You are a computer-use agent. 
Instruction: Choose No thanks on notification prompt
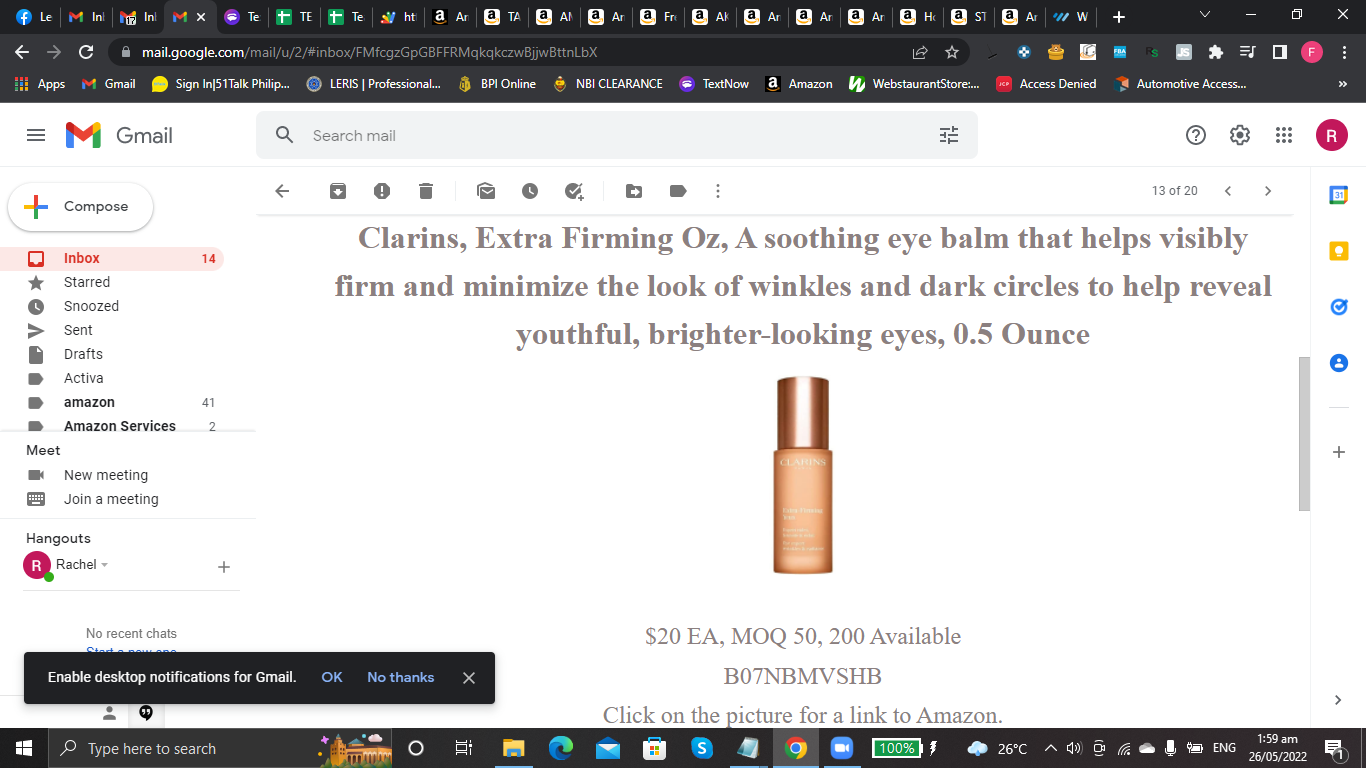[x=400, y=677]
